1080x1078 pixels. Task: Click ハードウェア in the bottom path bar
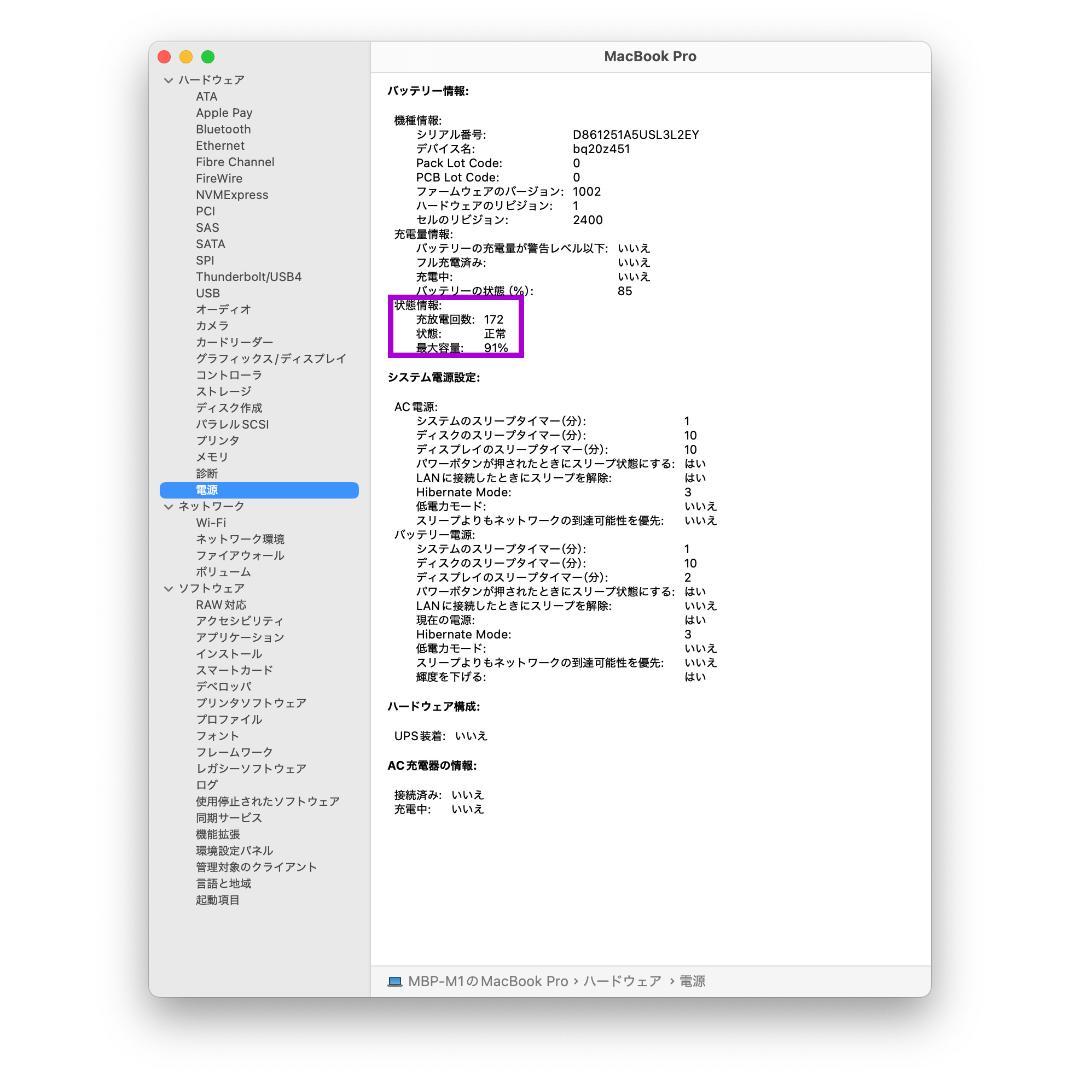click(622, 982)
